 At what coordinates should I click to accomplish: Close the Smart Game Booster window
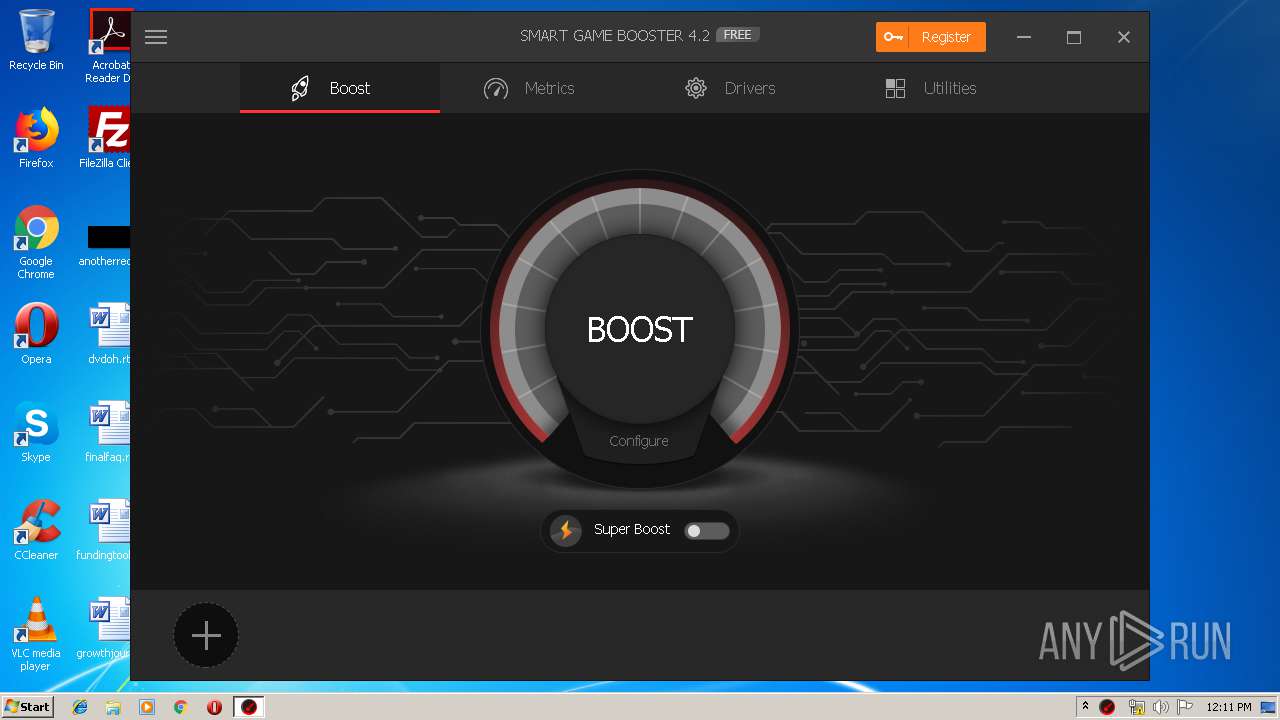pos(1124,37)
